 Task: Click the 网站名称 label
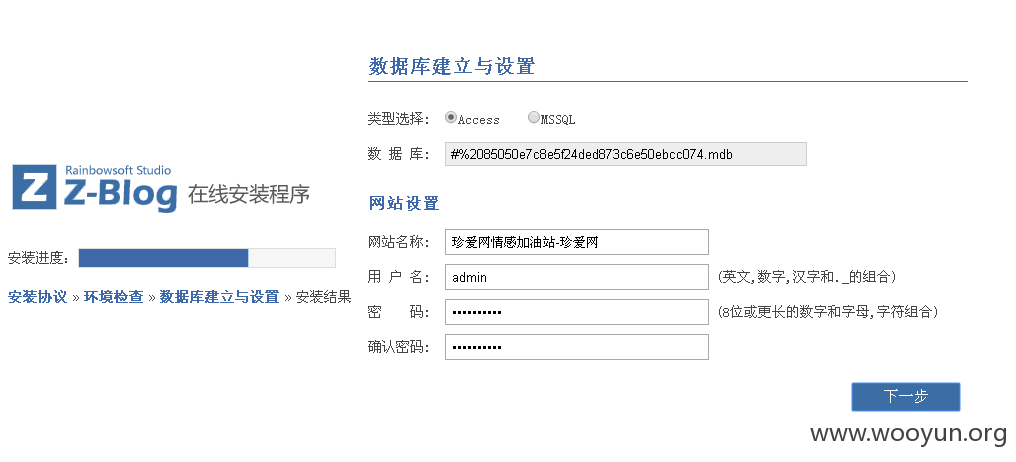[398, 242]
